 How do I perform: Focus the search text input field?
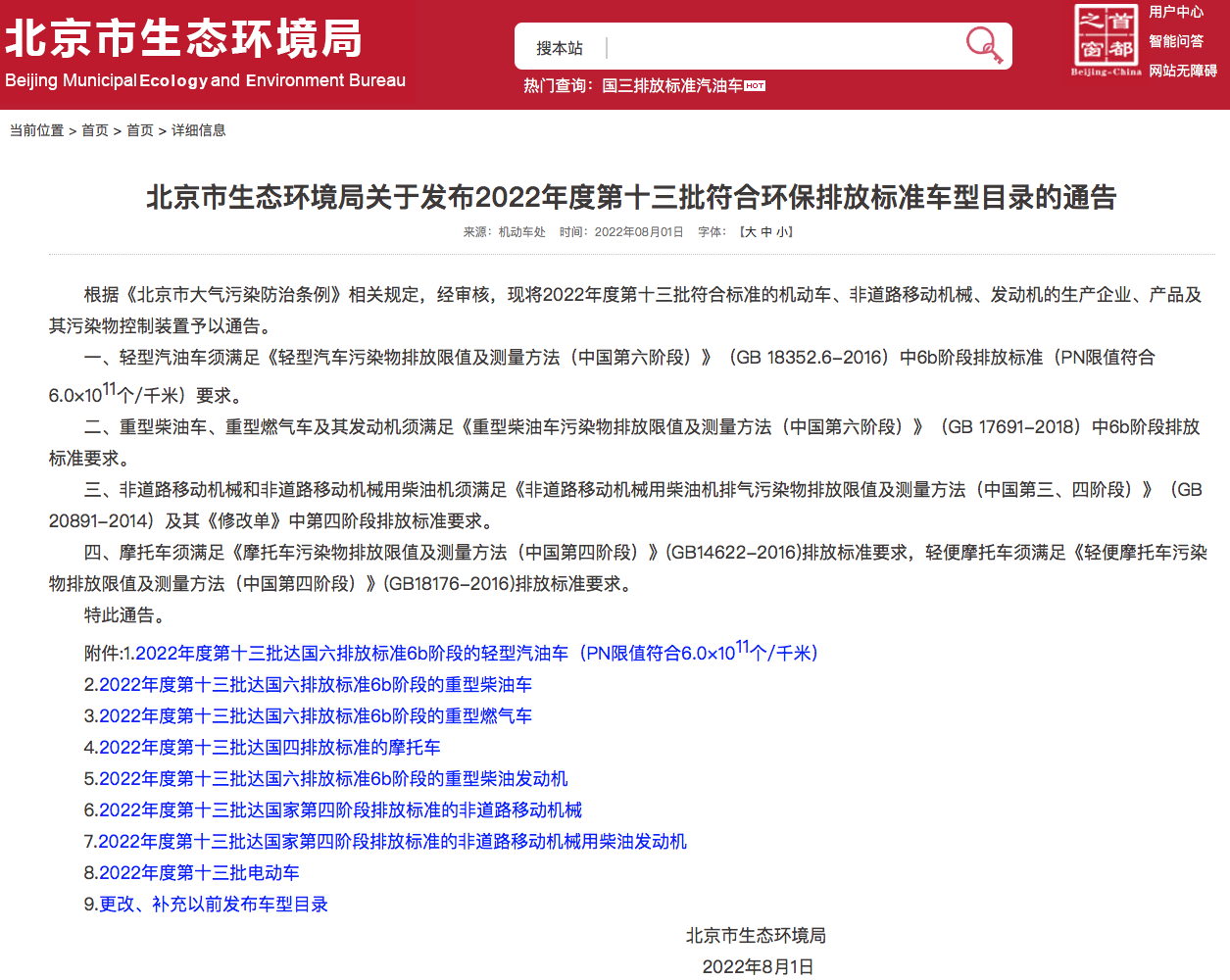pyautogui.click(x=784, y=47)
